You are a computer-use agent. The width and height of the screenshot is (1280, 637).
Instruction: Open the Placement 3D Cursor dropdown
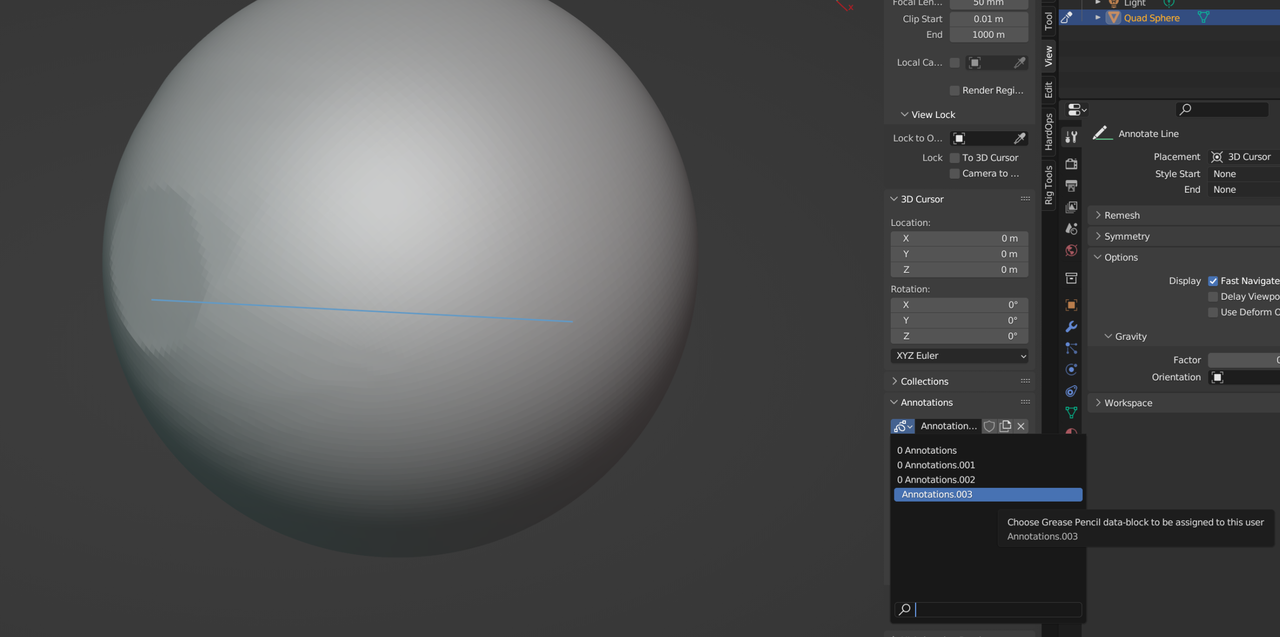click(1243, 157)
